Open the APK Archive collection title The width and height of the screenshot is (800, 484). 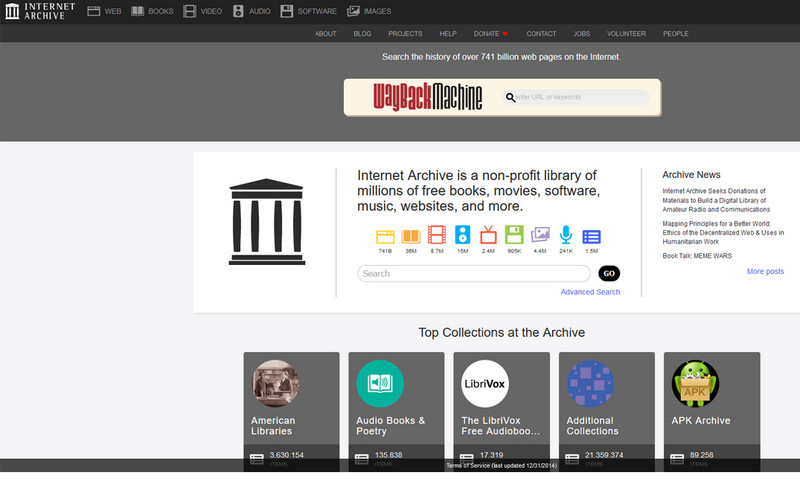(x=701, y=420)
